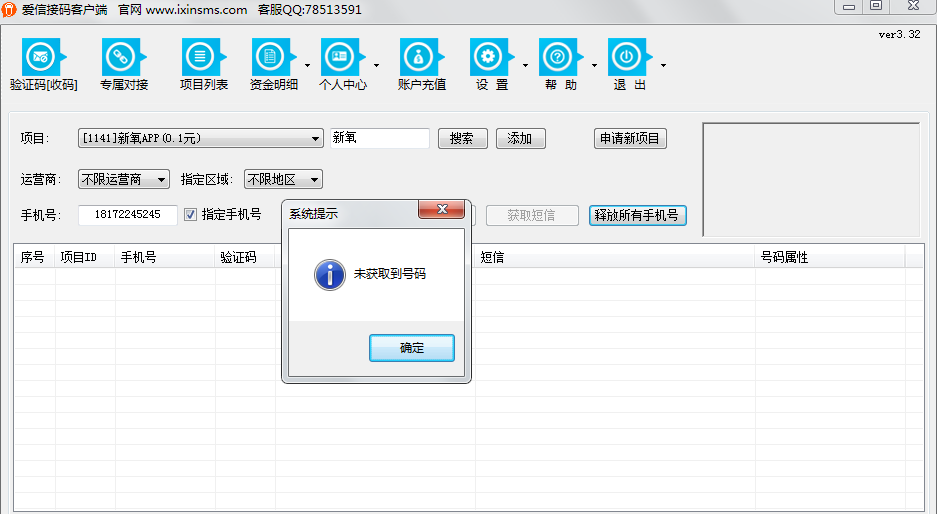Click the blue info icon in dialog
The image size is (937, 514).
[330, 275]
